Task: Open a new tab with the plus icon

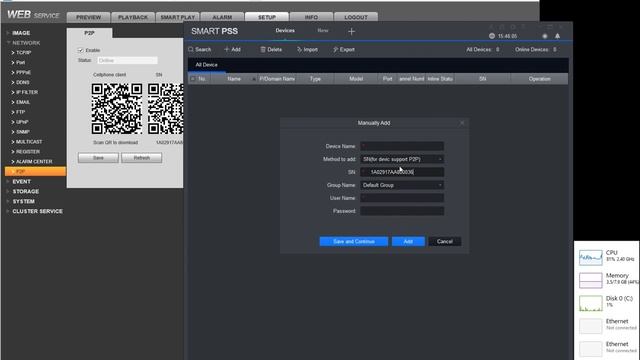Action: (x=351, y=31)
